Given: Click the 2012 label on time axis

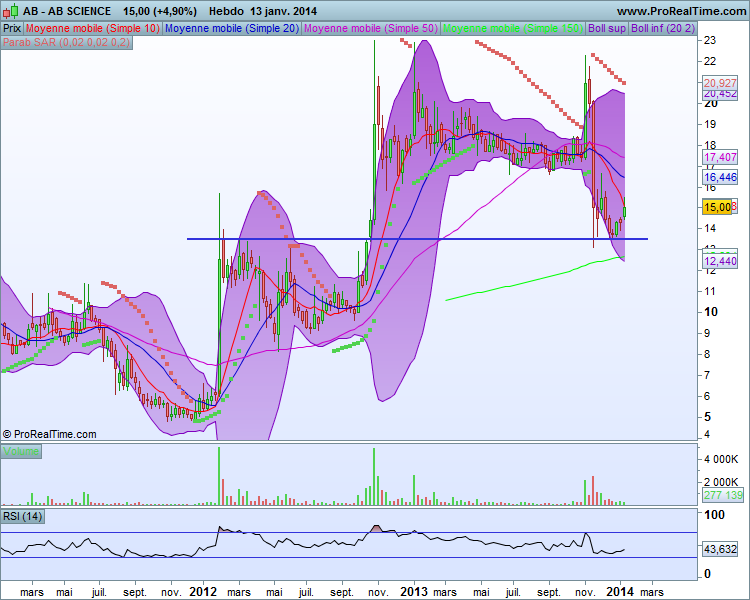Looking at the screenshot, I should tap(203, 592).
